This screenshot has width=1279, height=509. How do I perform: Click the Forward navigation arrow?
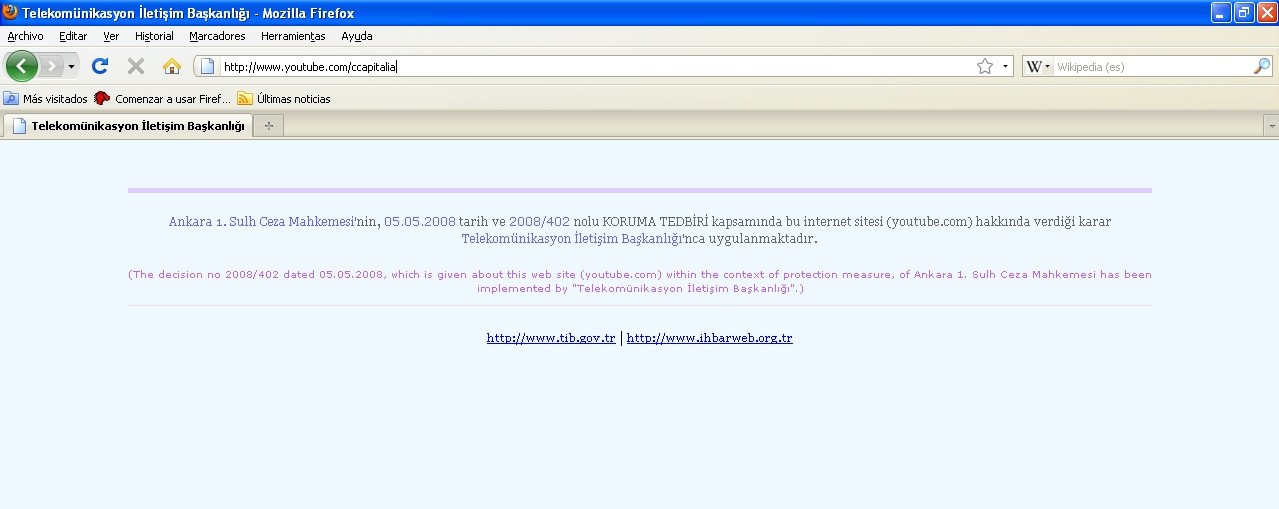tap(51, 66)
